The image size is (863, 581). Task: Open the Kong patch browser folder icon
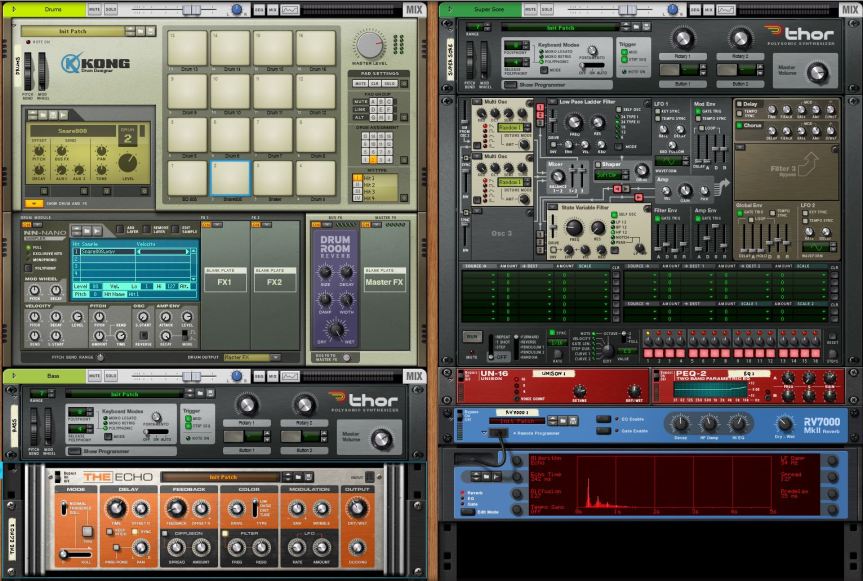[141, 30]
